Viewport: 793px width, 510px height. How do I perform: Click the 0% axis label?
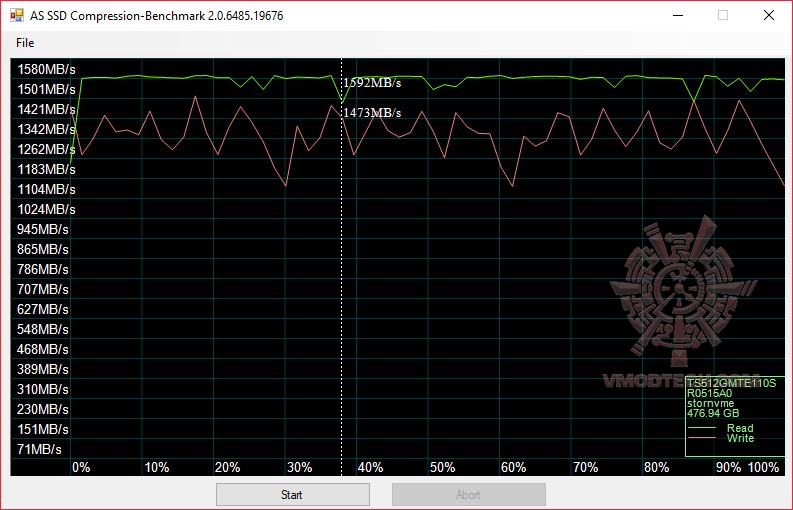(81, 468)
